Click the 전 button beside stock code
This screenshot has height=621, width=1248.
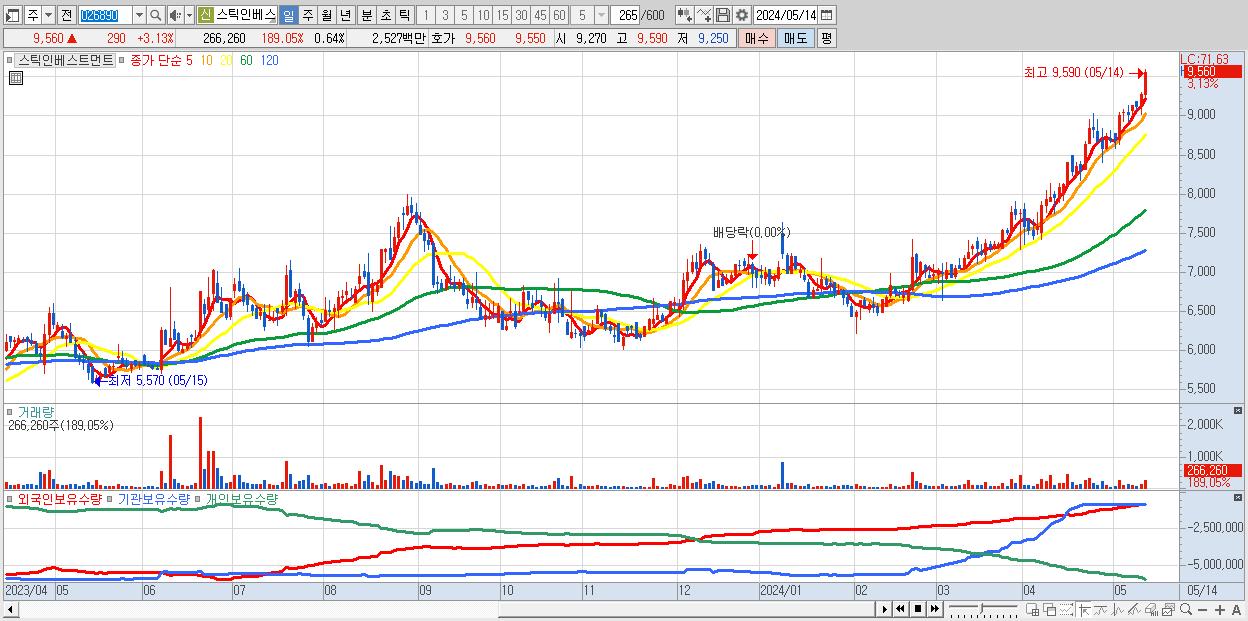pyautogui.click(x=66, y=15)
